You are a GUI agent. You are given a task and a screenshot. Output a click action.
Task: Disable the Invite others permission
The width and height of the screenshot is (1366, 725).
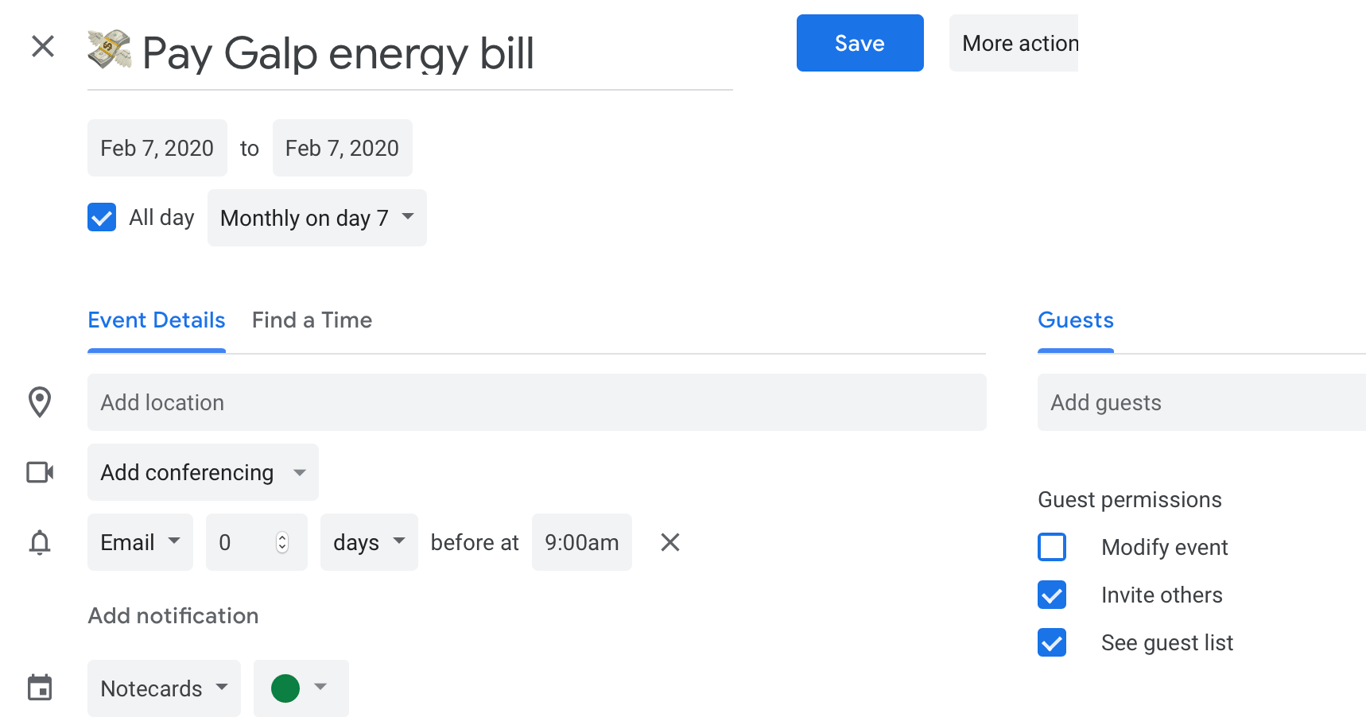pos(1052,595)
